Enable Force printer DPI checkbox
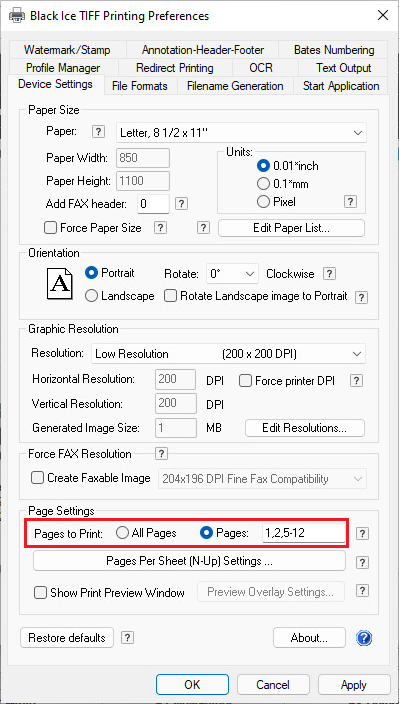 pos(245,381)
